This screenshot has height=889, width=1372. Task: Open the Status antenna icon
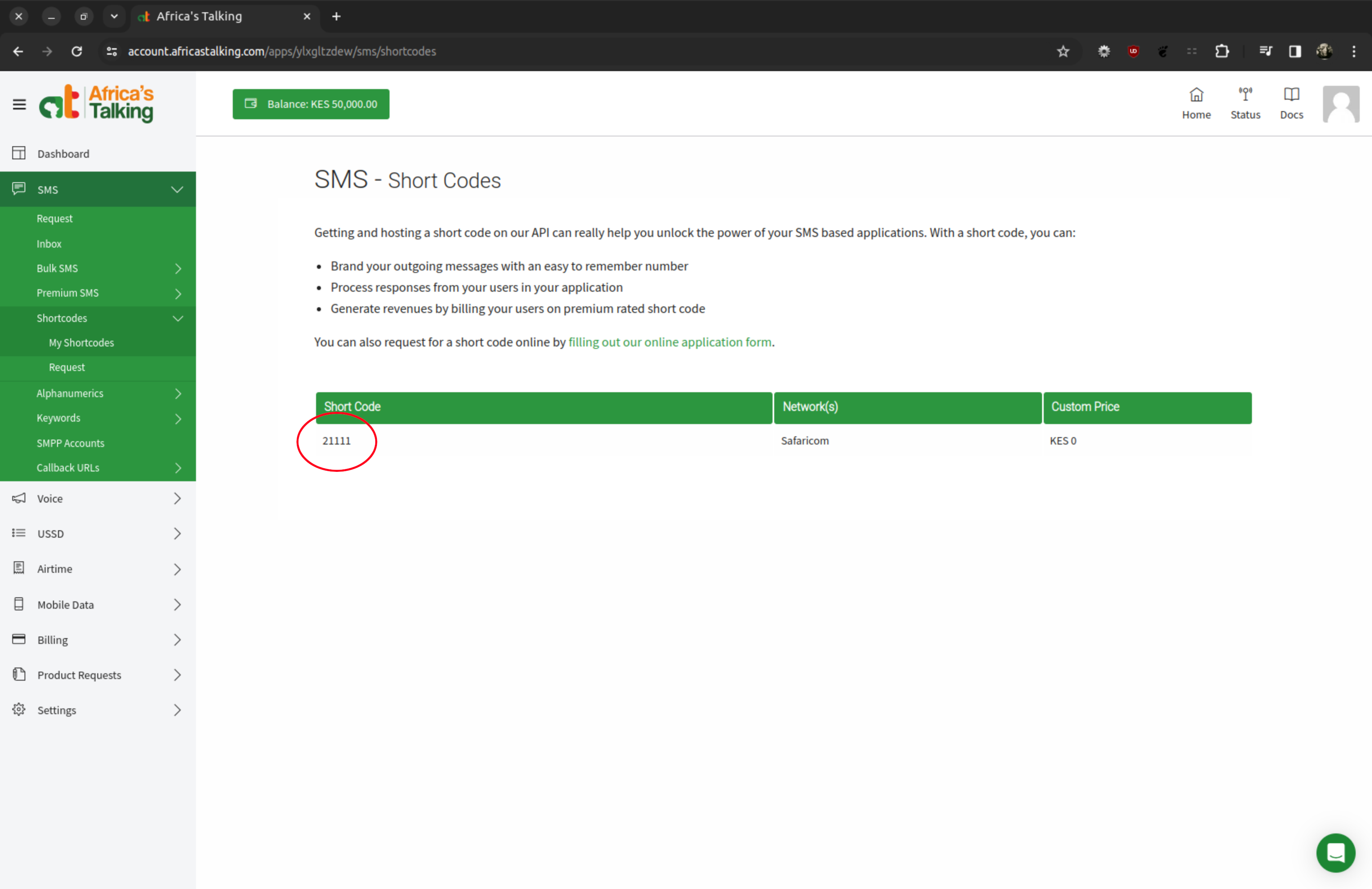1245,103
